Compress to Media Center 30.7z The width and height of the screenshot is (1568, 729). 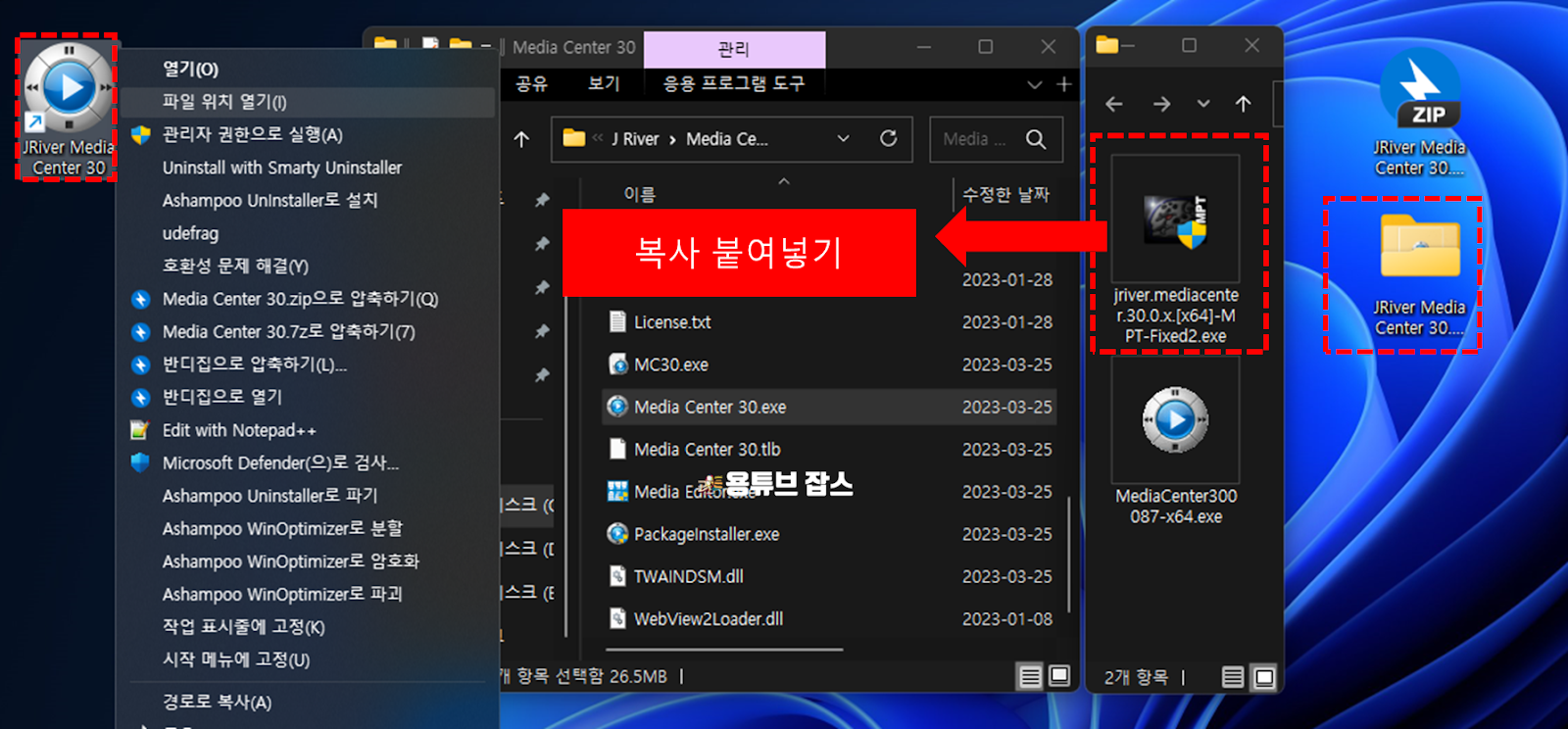point(306,331)
